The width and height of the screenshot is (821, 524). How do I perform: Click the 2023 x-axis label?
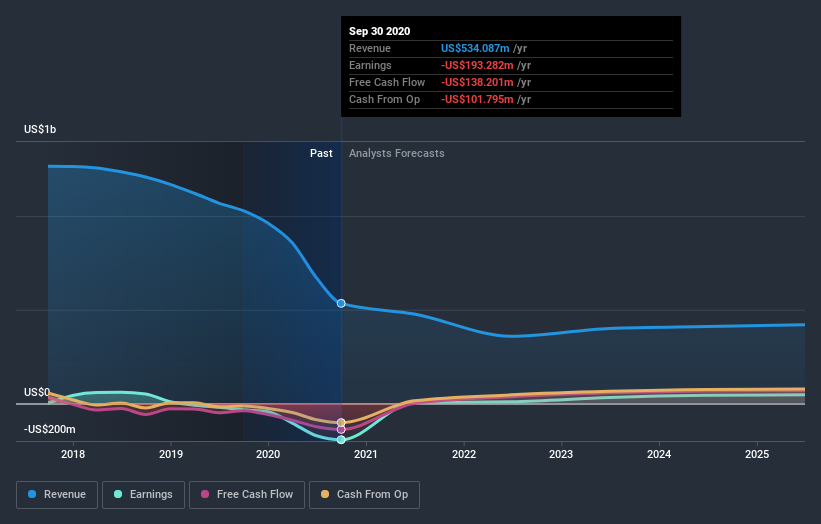click(x=561, y=454)
